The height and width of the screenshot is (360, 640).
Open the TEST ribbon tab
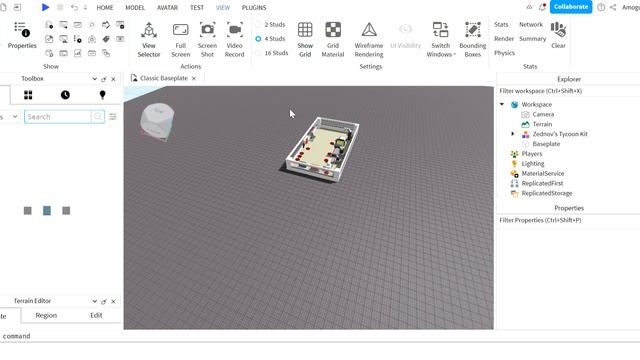click(x=197, y=8)
